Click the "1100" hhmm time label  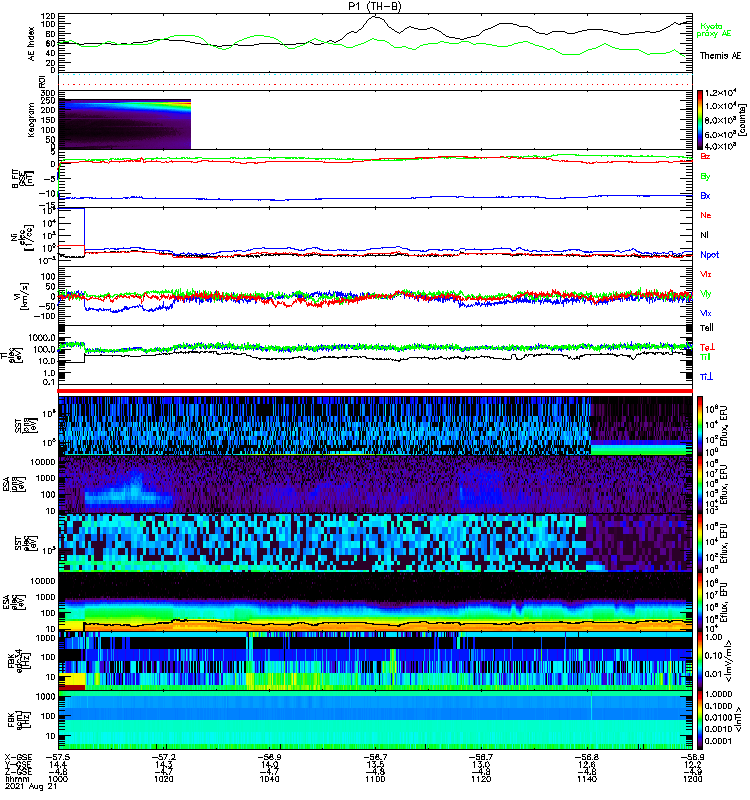tap(375, 779)
